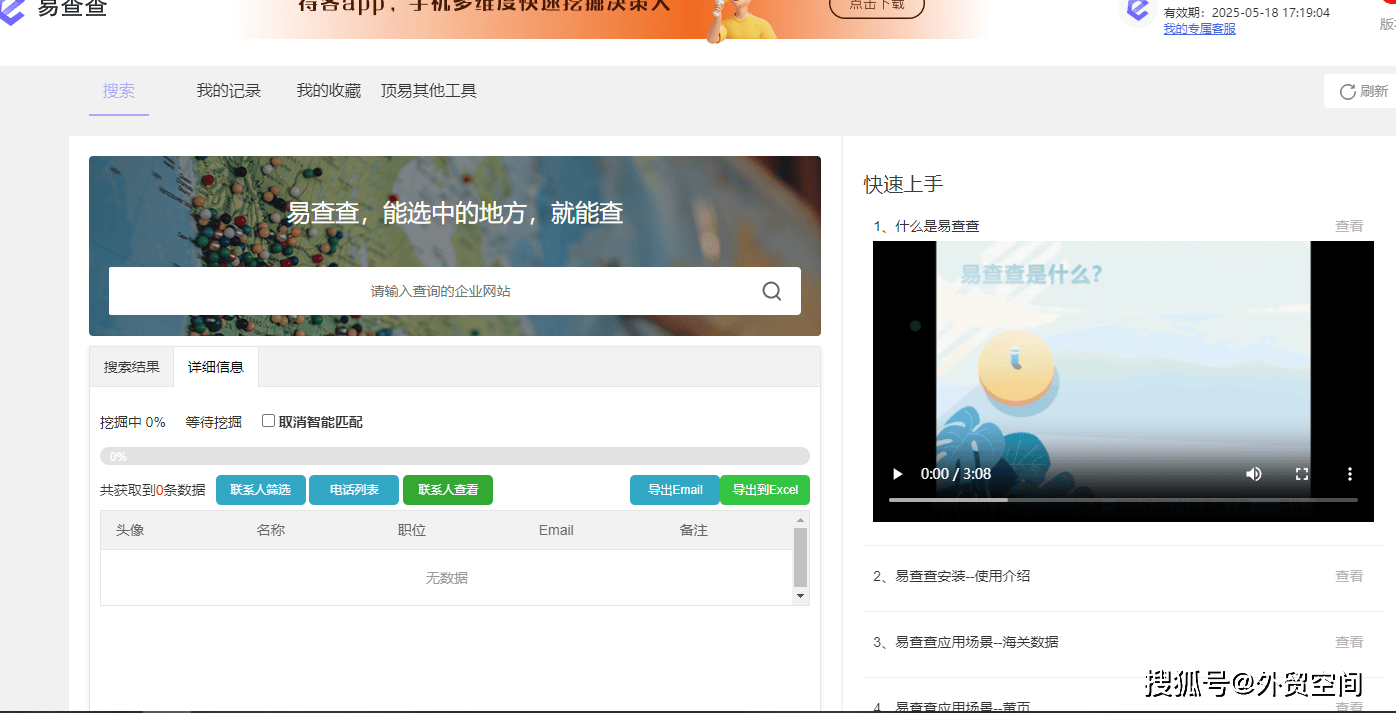This screenshot has width=1396, height=713.
Task: Mute the video with speaker icon
Action: tap(1253, 474)
